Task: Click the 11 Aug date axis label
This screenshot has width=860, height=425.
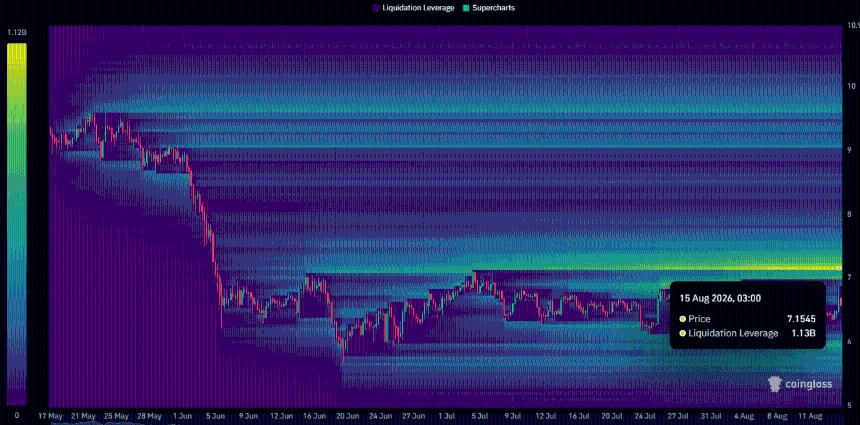Action: [x=812, y=417]
